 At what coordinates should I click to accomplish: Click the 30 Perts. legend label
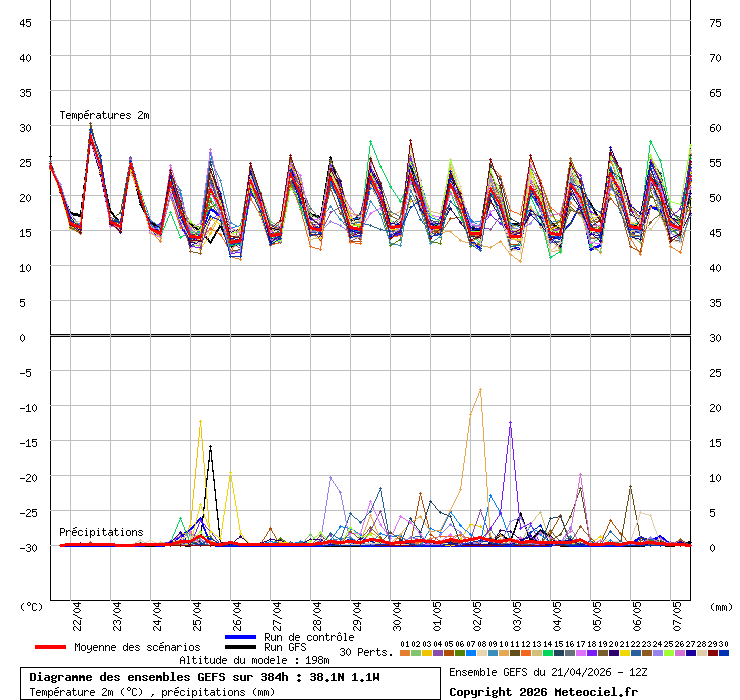[x=366, y=652]
